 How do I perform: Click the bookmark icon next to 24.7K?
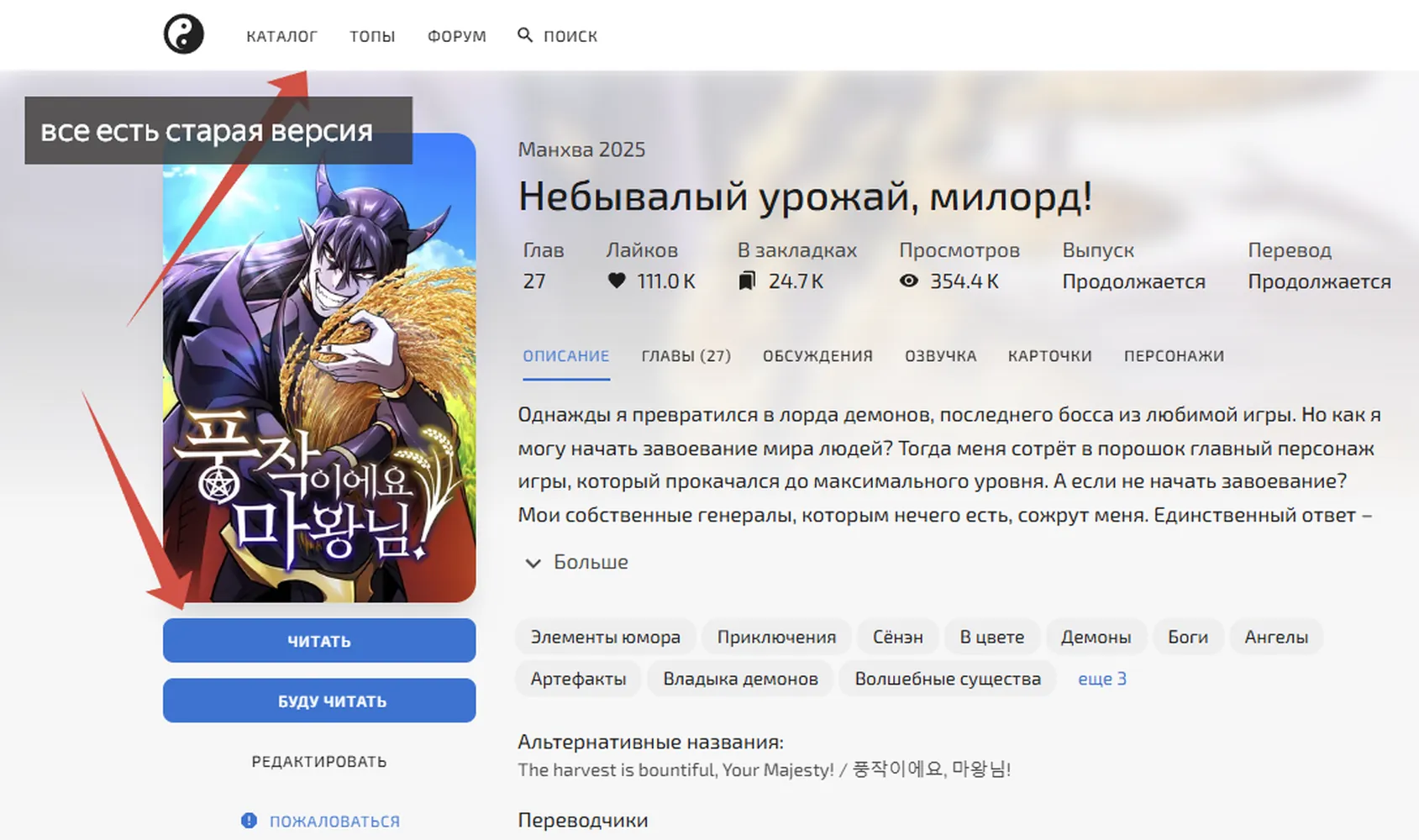point(747,281)
